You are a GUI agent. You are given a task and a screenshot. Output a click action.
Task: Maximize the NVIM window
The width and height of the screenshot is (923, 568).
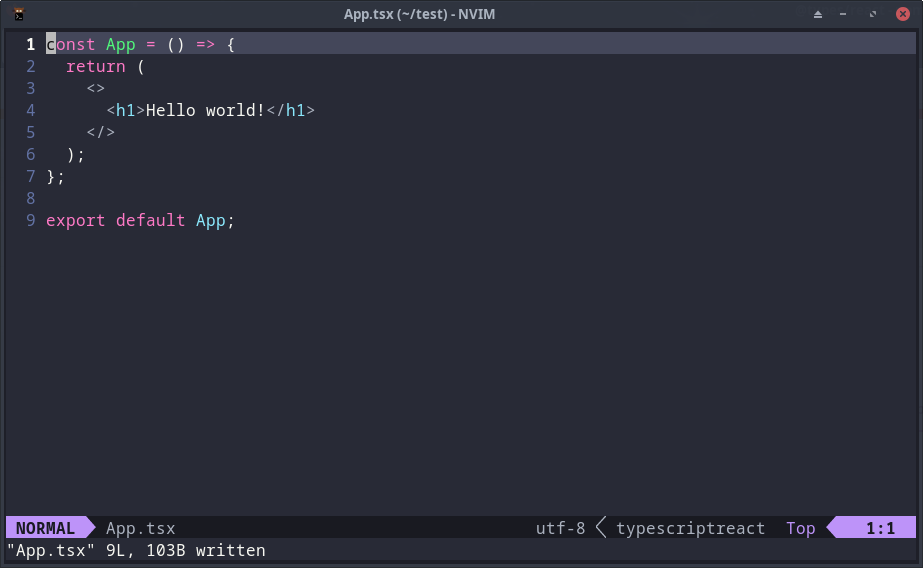point(873,14)
